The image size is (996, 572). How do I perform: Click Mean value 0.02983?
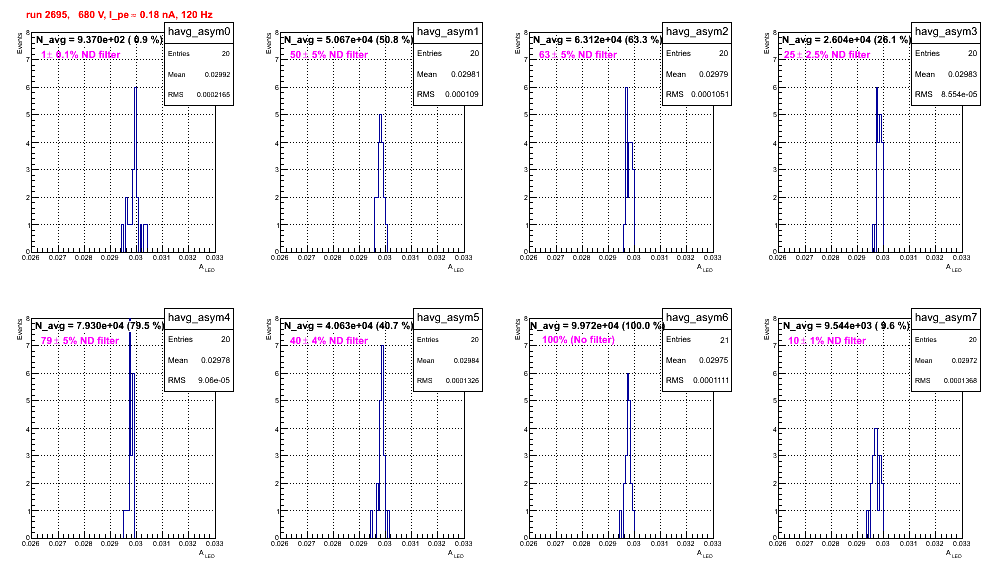pyautogui.click(x=963, y=74)
